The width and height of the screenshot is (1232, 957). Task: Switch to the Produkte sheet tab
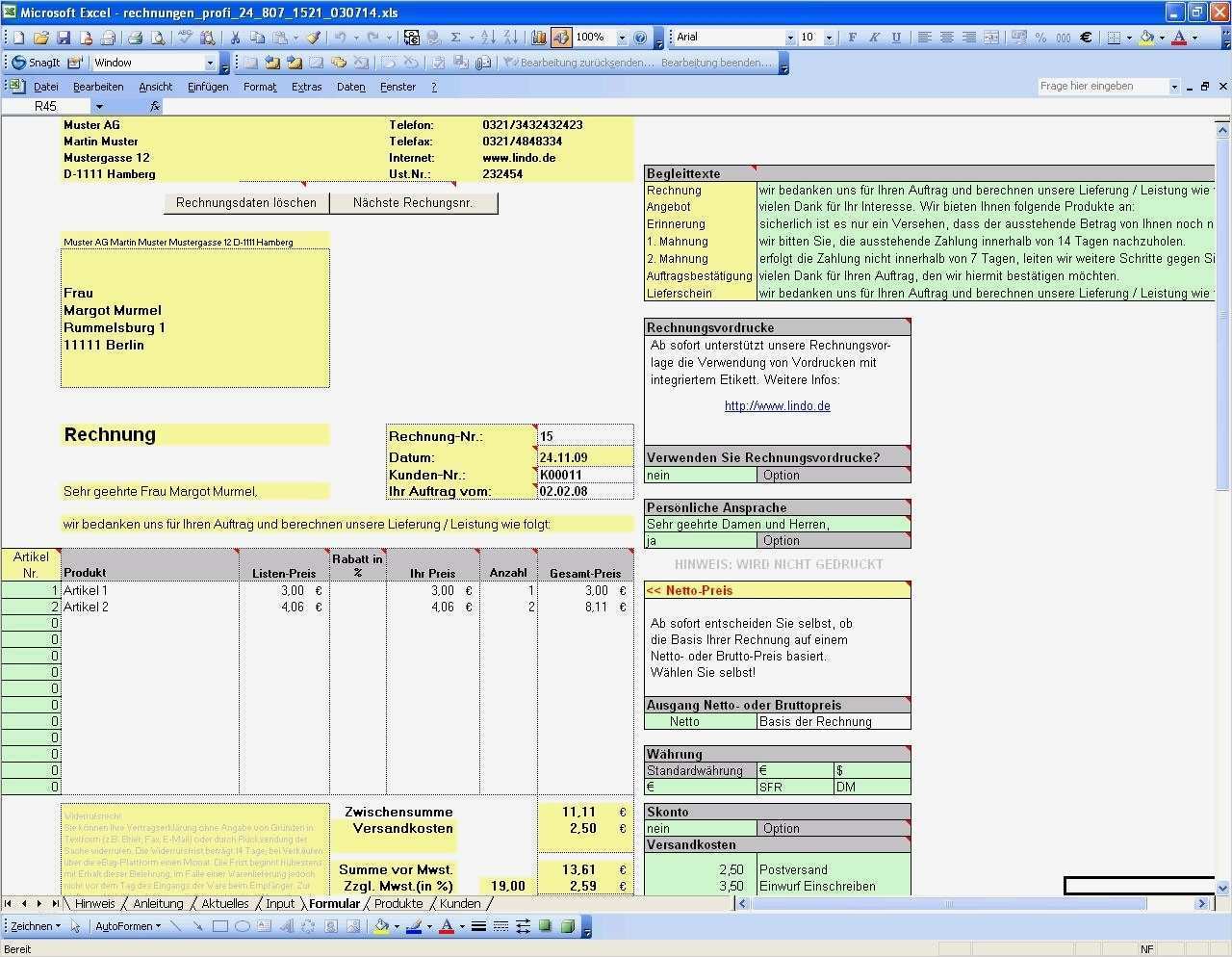[398, 903]
